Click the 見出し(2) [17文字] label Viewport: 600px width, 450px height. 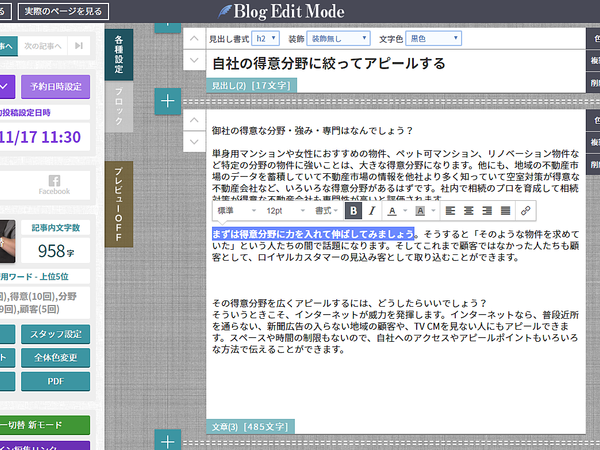click(251, 86)
